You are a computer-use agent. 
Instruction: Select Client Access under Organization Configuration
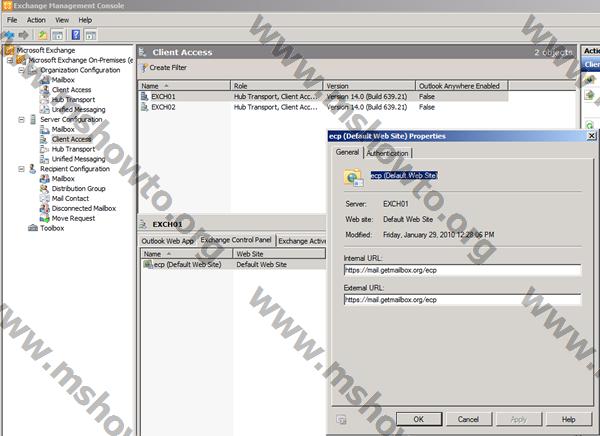coord(72,90)
